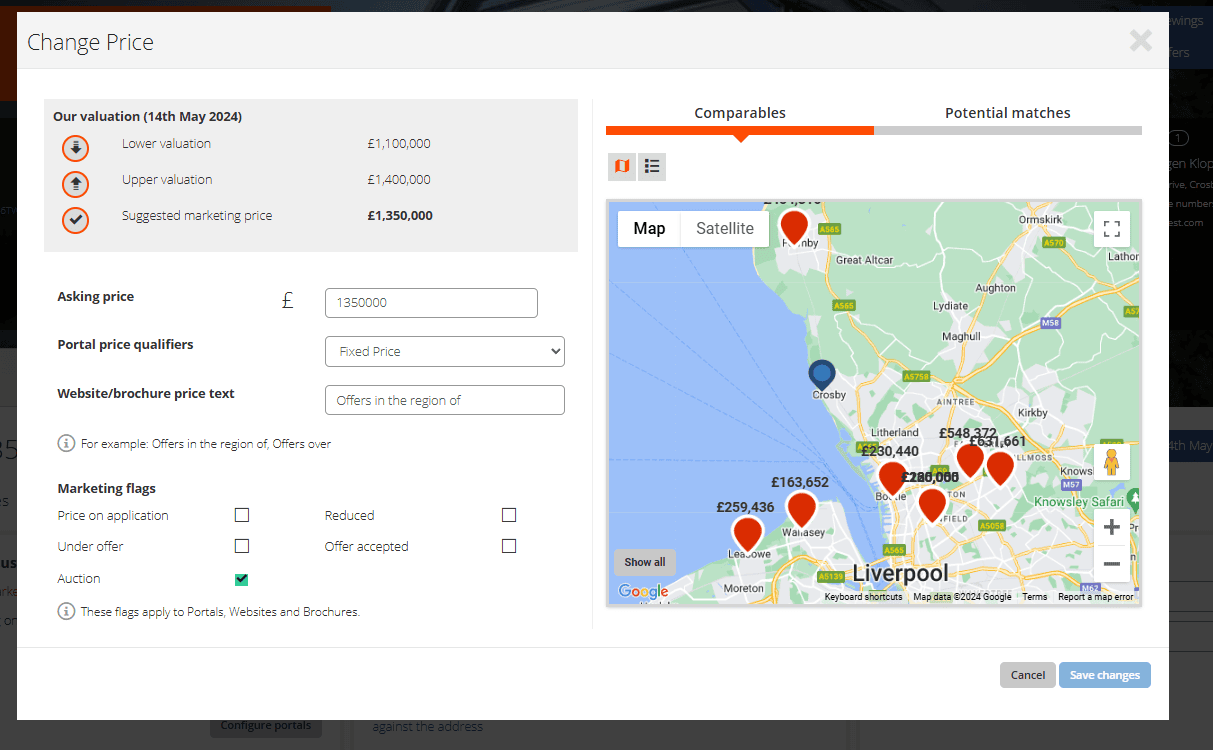Zoom in on the map

(x=1111, y=527)
